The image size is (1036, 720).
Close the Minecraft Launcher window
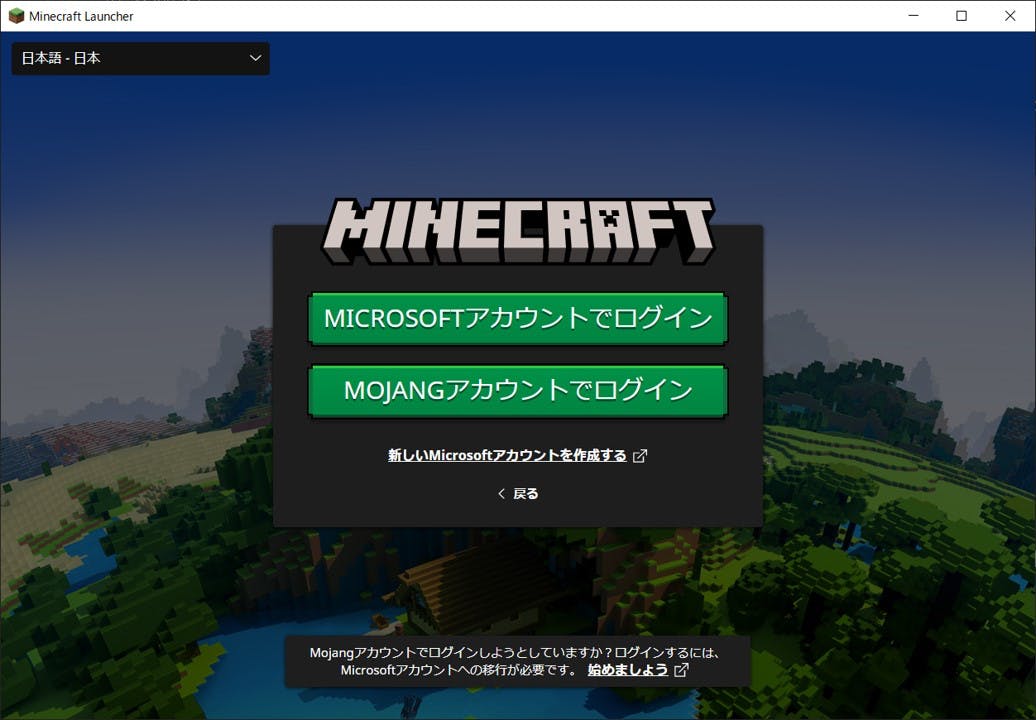(1007, 16)
